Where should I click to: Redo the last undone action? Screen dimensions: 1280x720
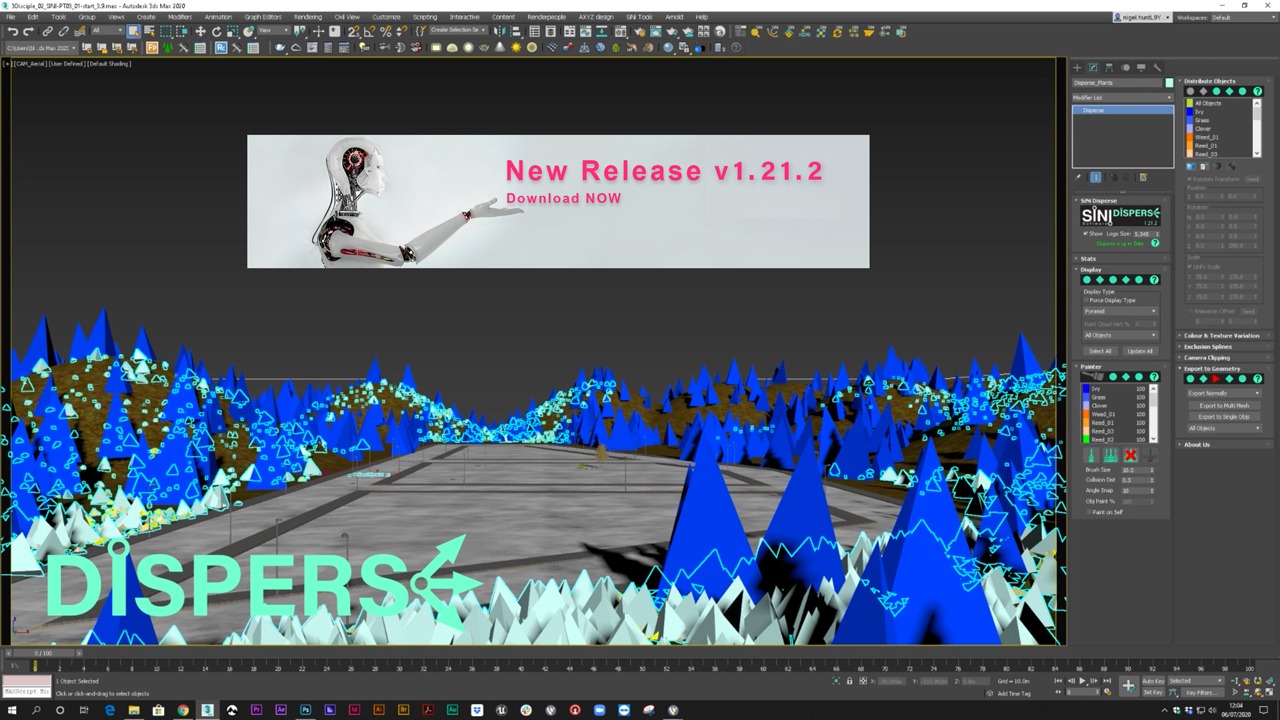(x=29, y=32)
